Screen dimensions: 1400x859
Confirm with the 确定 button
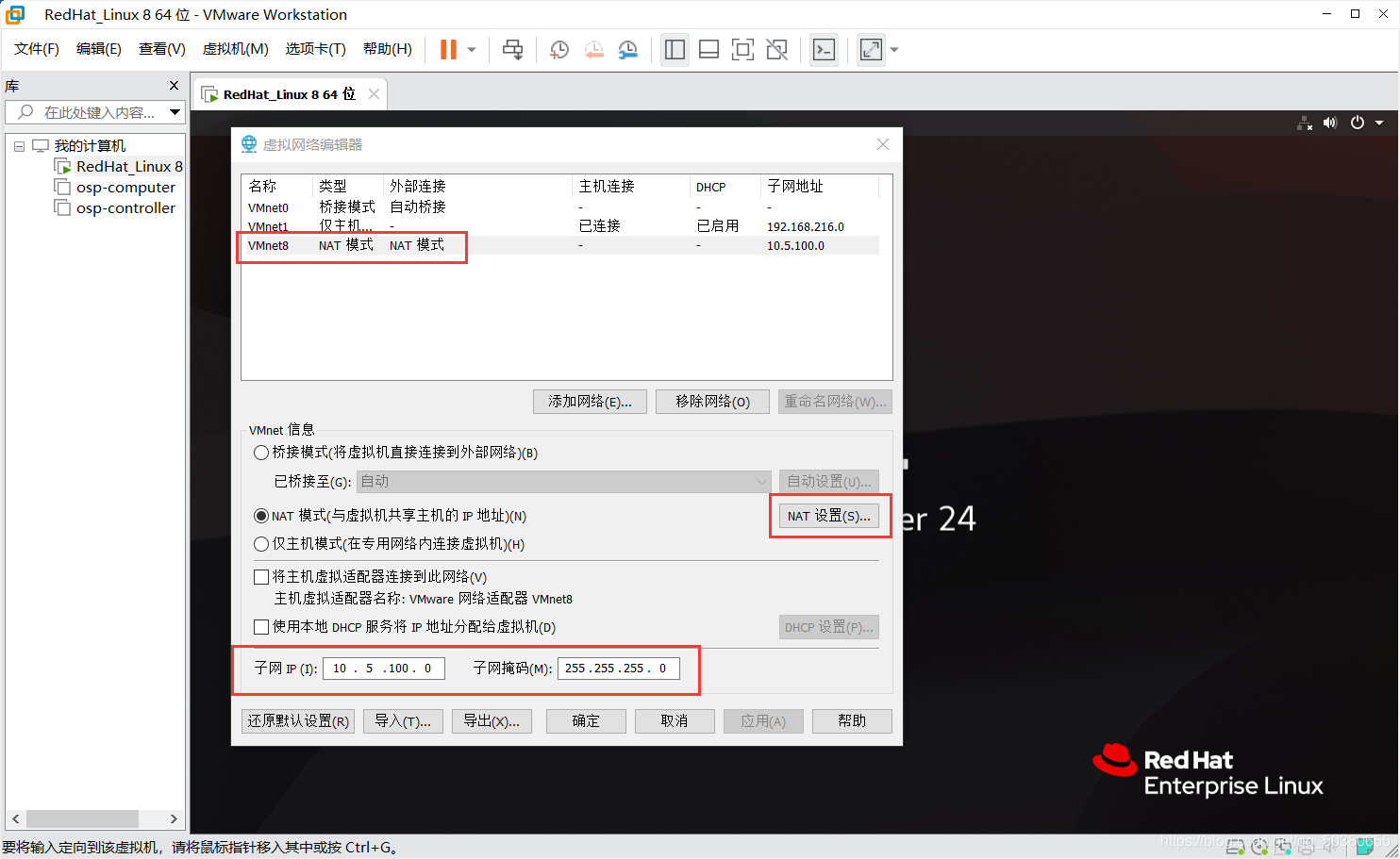coord(586,721)
